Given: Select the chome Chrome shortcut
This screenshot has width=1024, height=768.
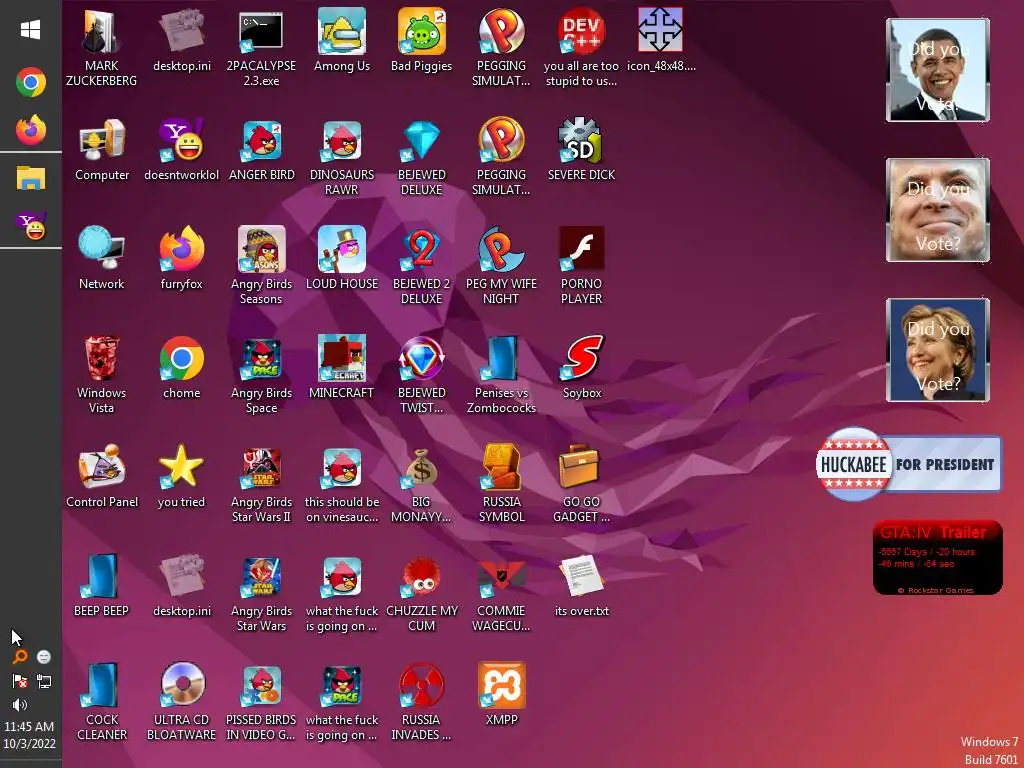Looking at the screenshot, I should click(x=182, y=368).
